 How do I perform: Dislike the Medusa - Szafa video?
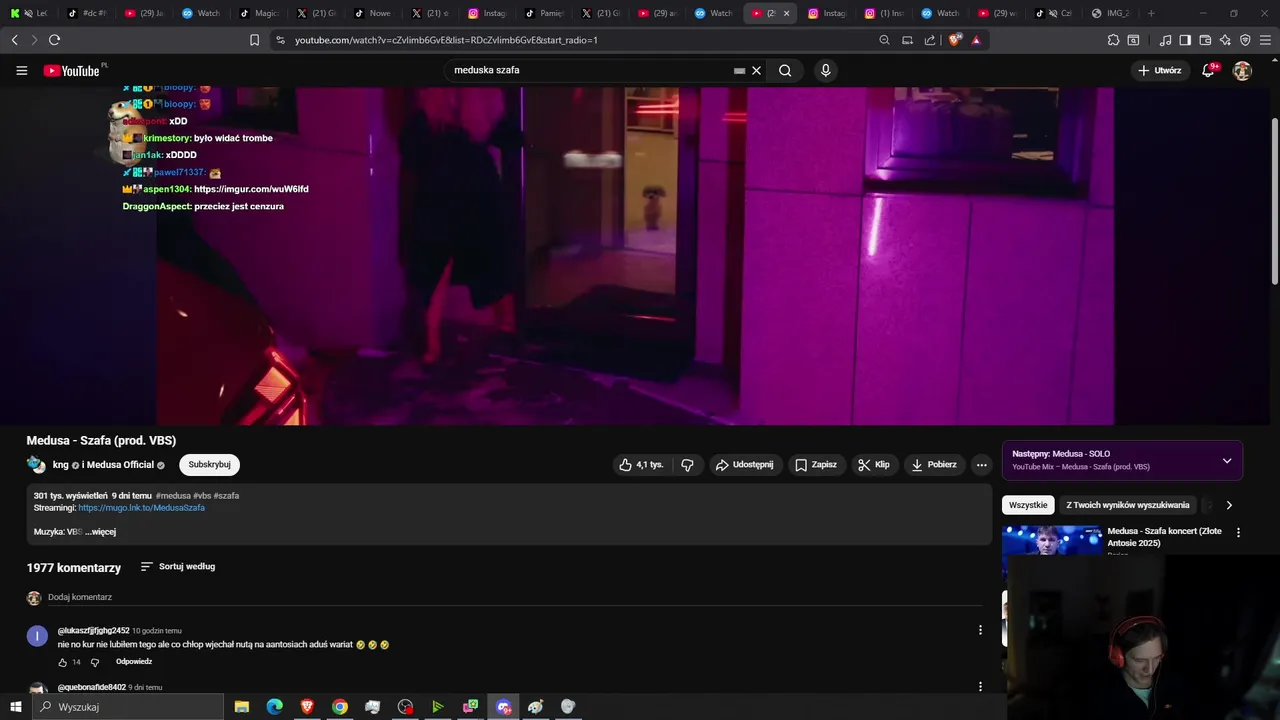pyautogui.click(x=687, y=464)
